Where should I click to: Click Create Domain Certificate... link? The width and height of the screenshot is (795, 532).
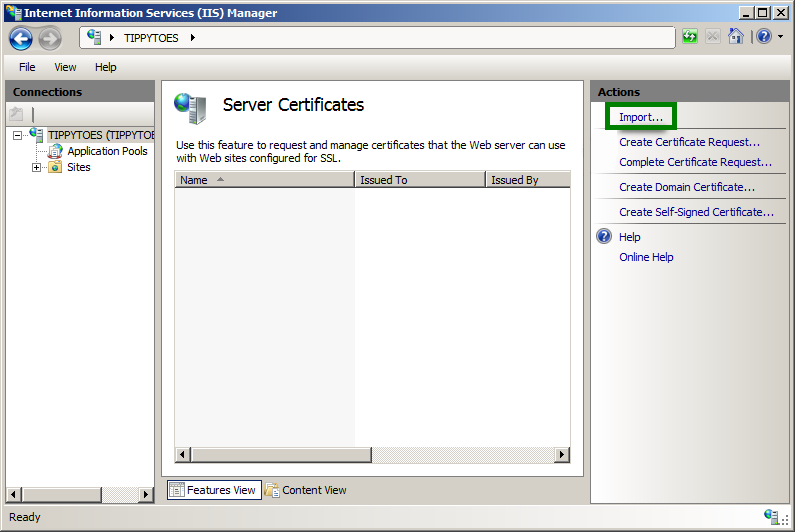[687, 187]
